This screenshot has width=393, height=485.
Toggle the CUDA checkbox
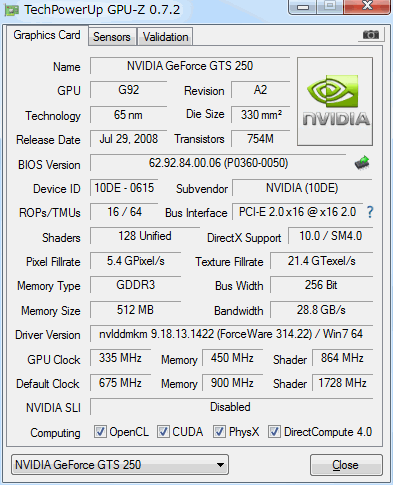(163, 432)
